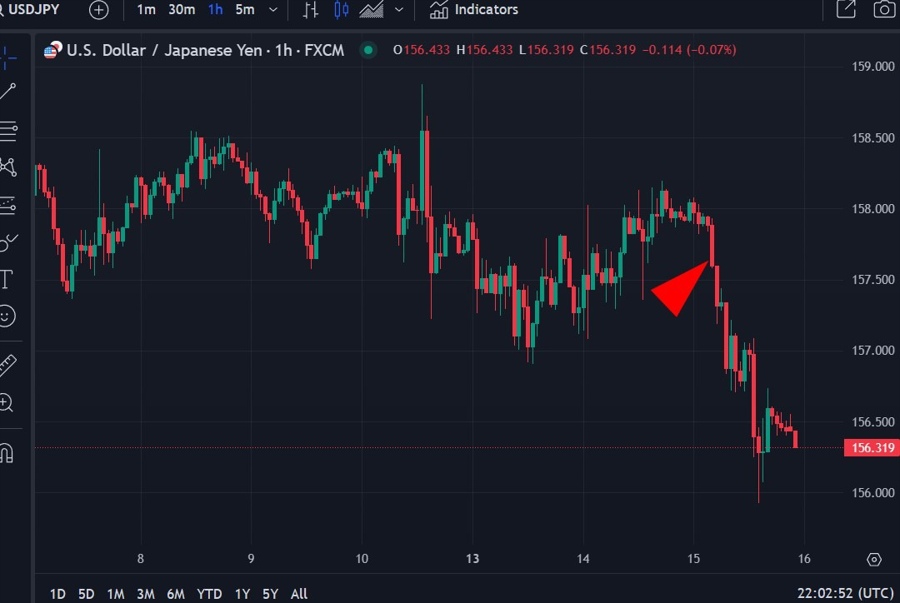
Task: Switch to the 30m timeframe
Action: point(181,10)
